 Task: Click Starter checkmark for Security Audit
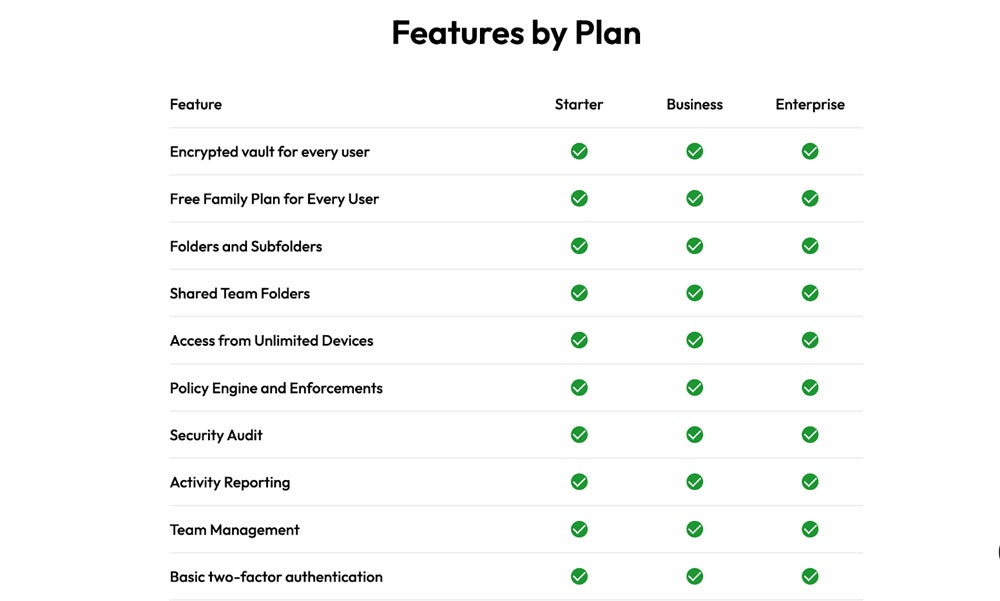(x=579, y=435)
